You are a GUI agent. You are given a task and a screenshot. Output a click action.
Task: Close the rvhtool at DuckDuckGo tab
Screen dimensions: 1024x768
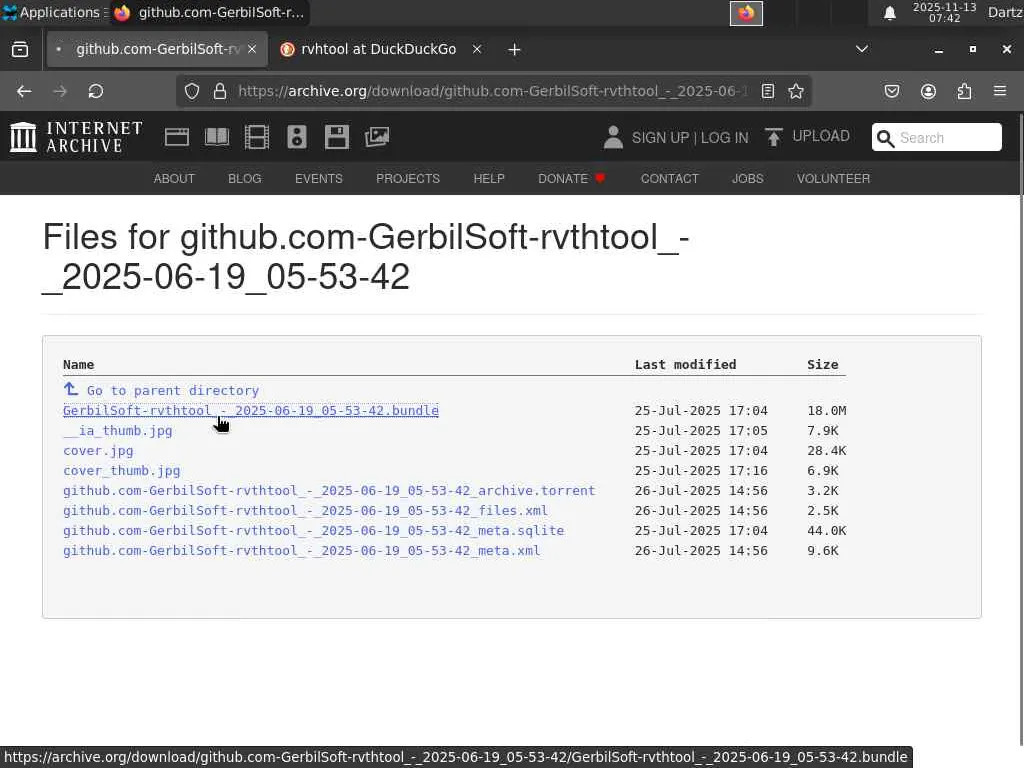point(477,50)
